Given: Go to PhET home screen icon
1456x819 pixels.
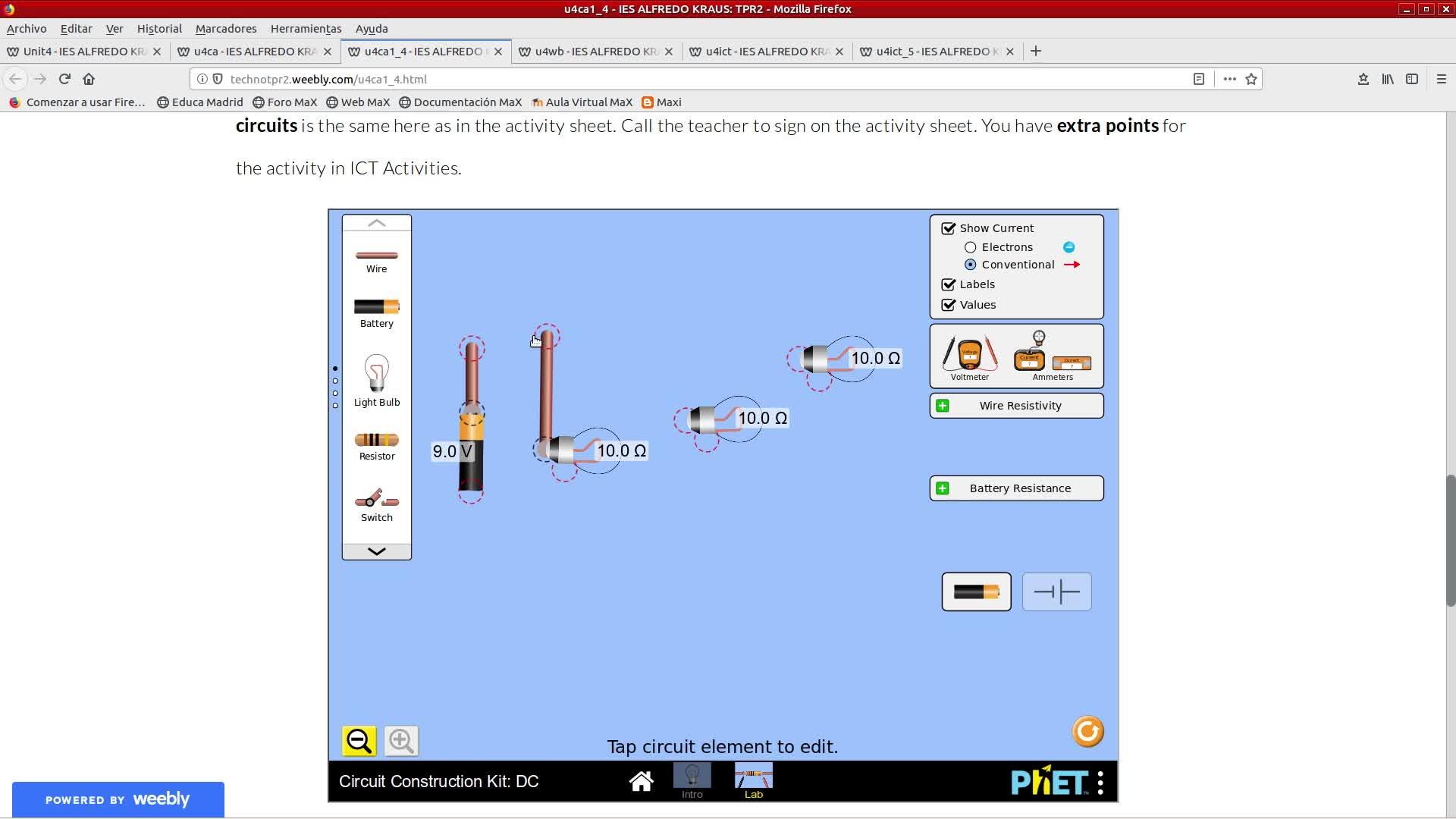Looking at the screenshot, I should [641, 781].
